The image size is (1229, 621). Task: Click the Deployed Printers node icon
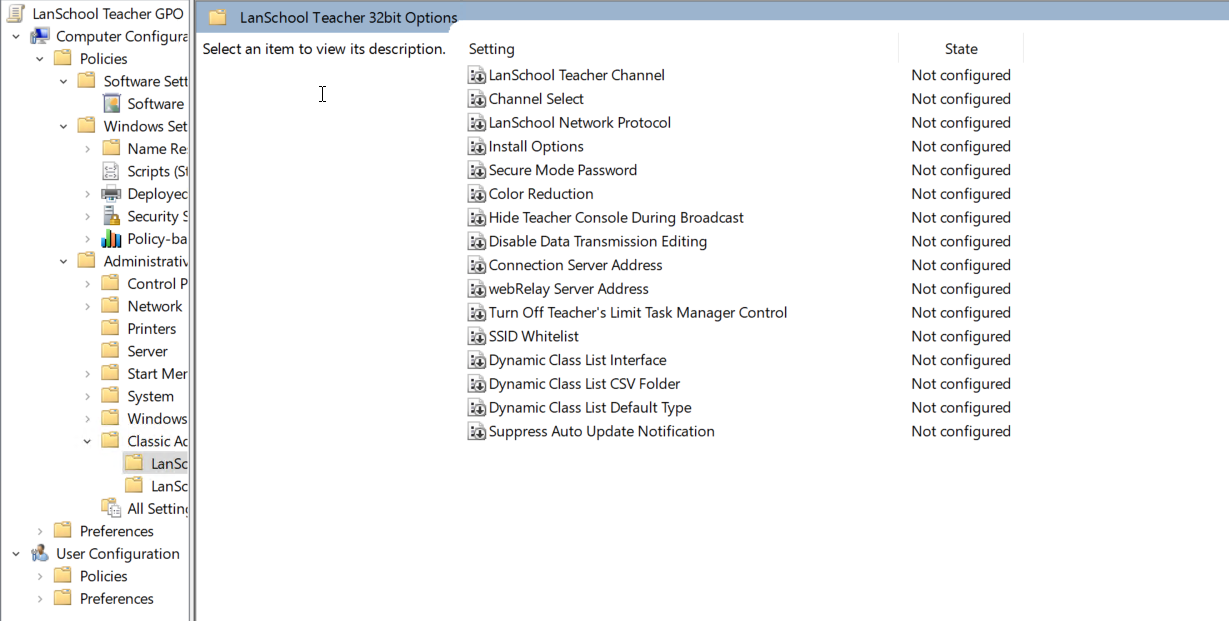pos(112,194)
